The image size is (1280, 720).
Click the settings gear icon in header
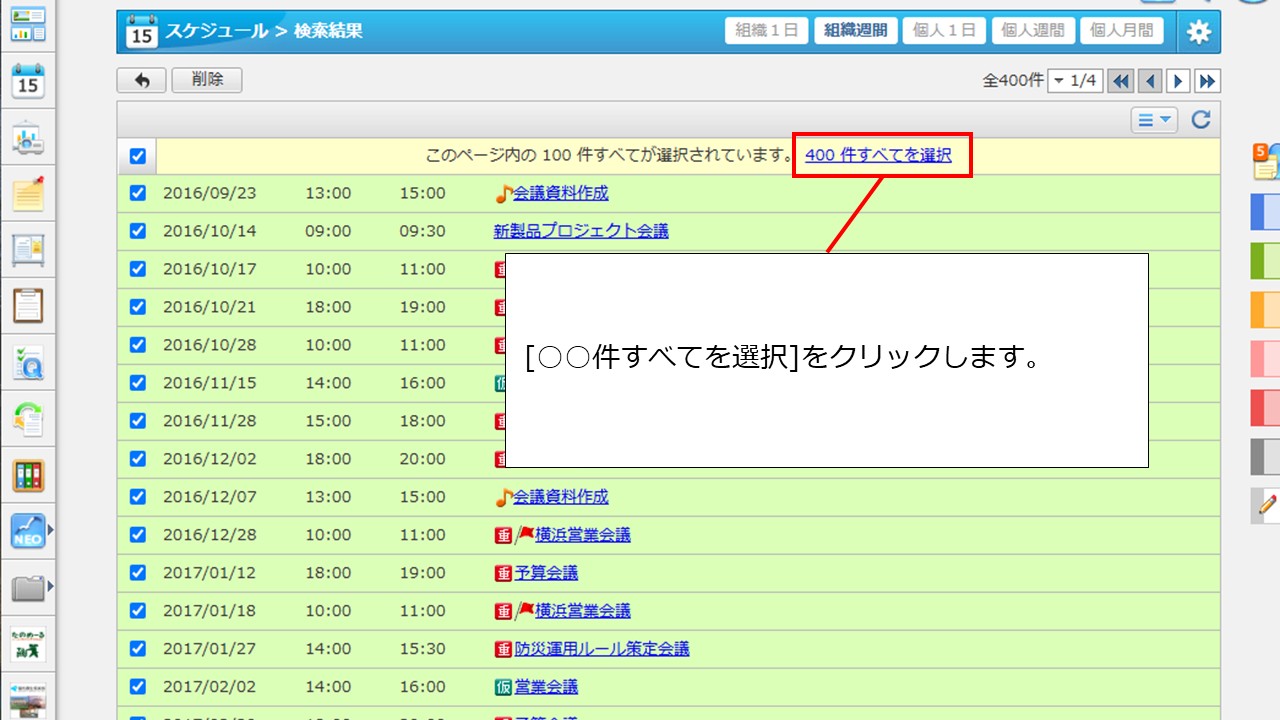[1198, 32]
